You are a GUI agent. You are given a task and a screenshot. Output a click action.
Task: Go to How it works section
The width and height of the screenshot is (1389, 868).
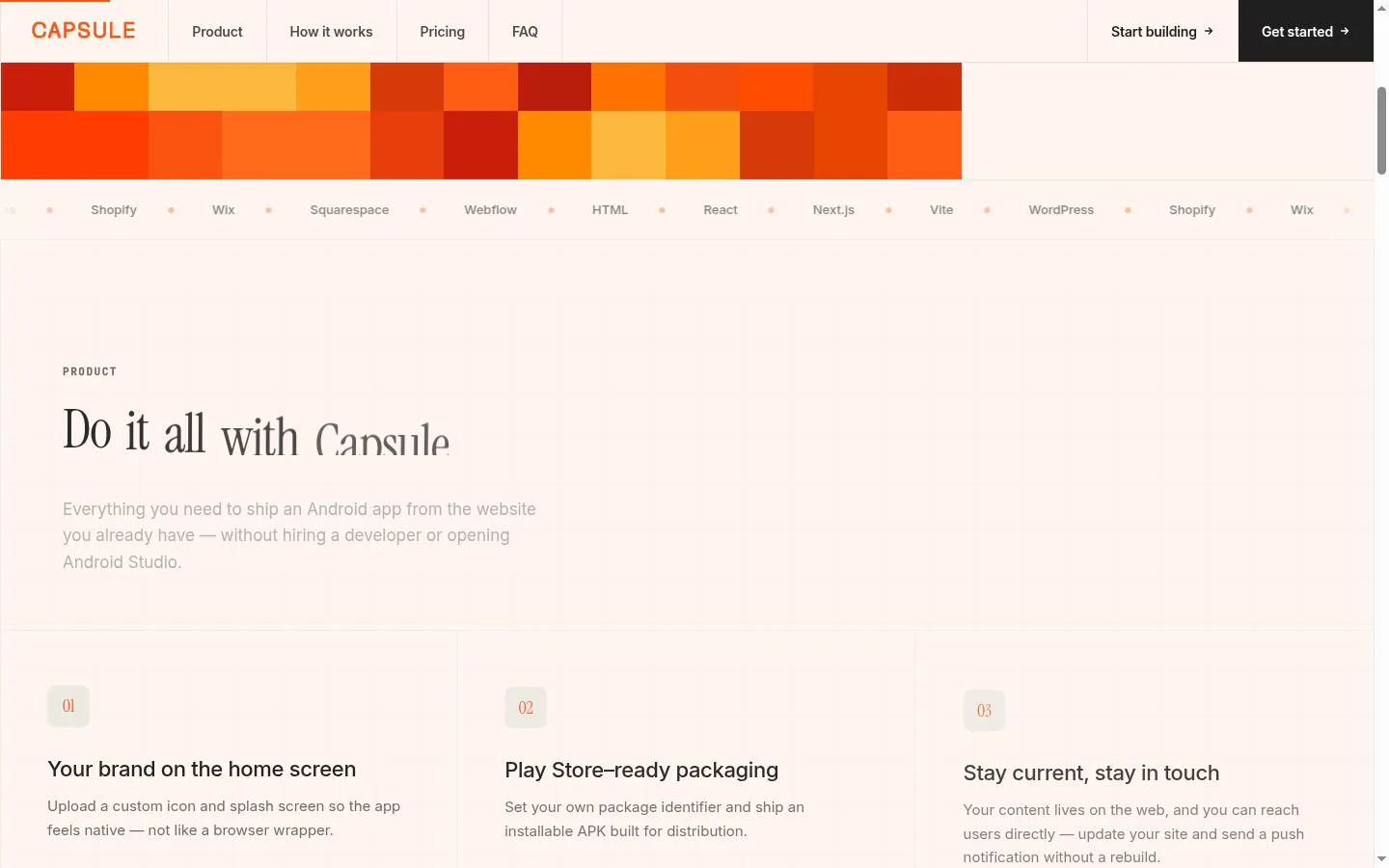(x=331, y=32)
